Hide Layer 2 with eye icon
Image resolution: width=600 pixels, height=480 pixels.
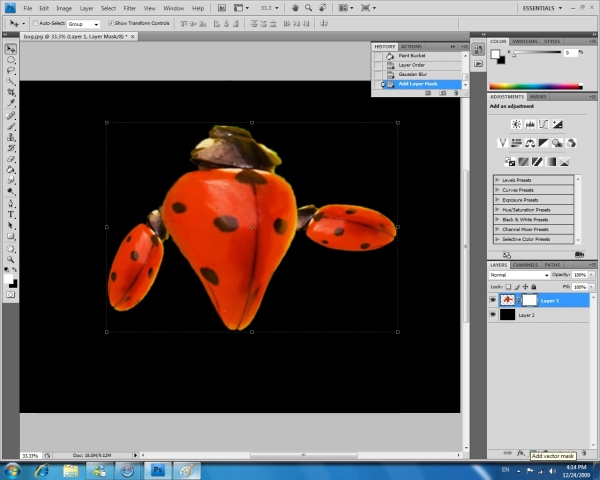(493, 315)
